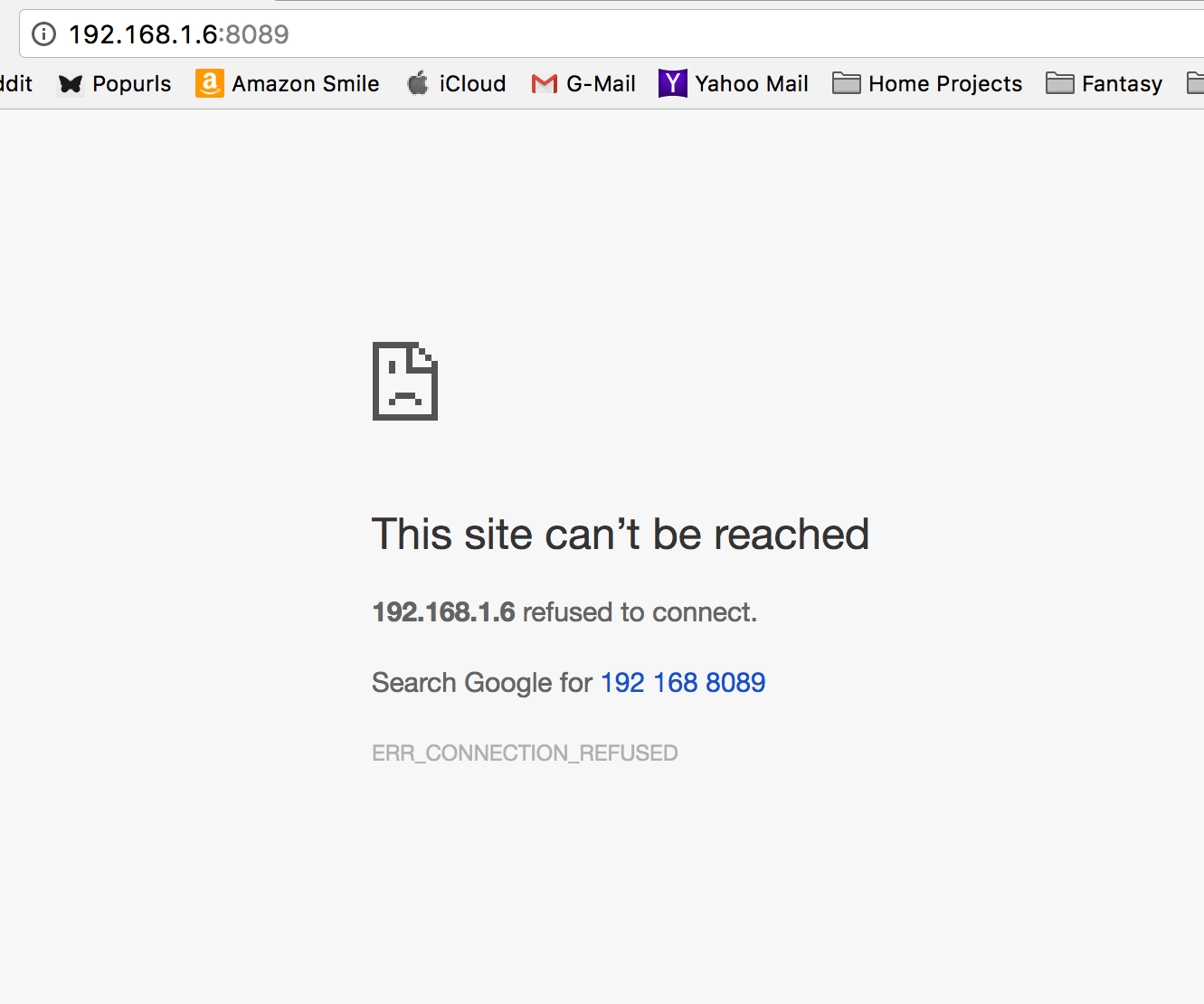Click the Apple logo bookmark icon
1204x1004 pixels.
417,84
